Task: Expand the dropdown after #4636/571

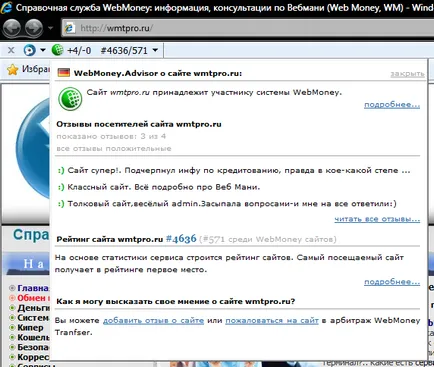Action: (155, 50)
